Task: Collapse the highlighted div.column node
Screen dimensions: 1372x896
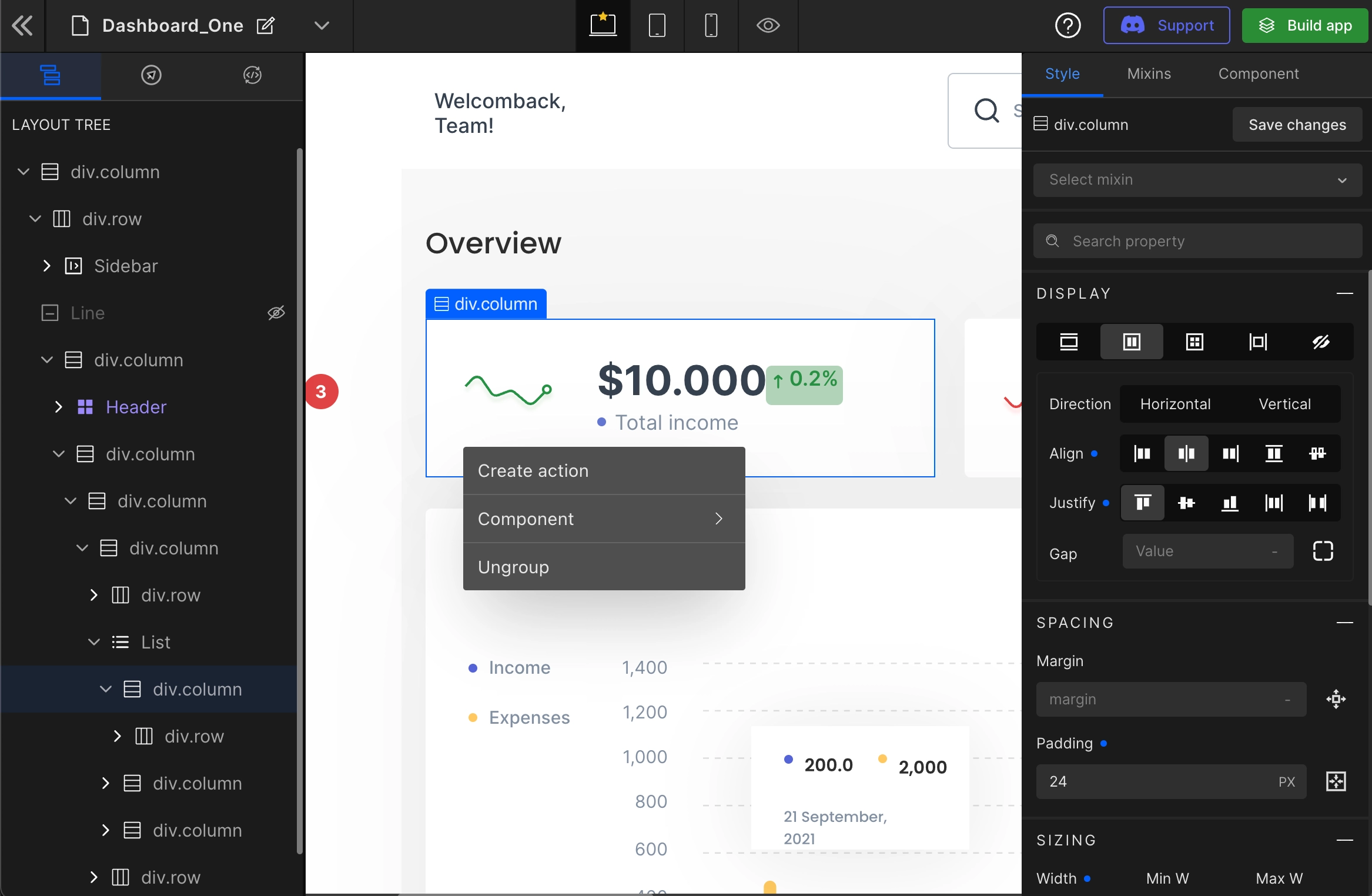Action: (106, 689)
